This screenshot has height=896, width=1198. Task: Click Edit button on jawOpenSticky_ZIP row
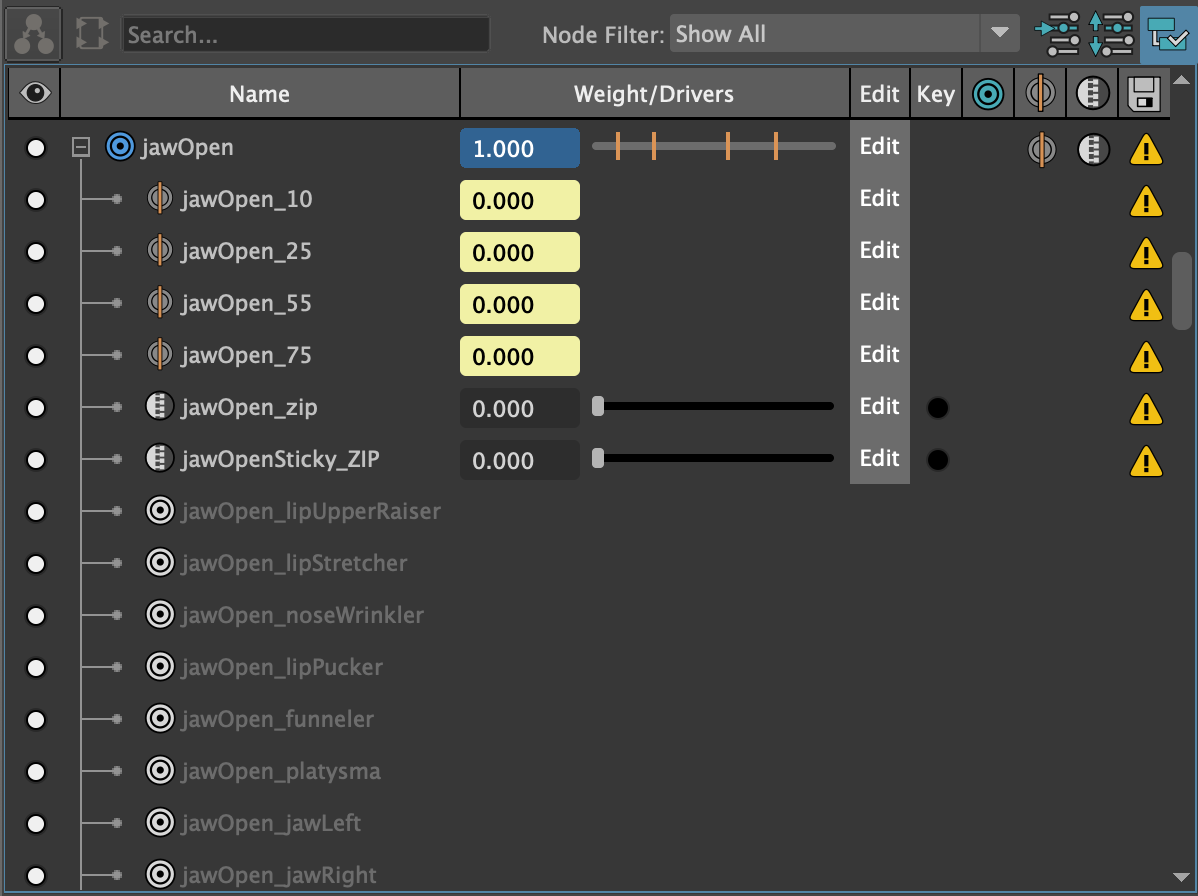click(x=879, y=458)
